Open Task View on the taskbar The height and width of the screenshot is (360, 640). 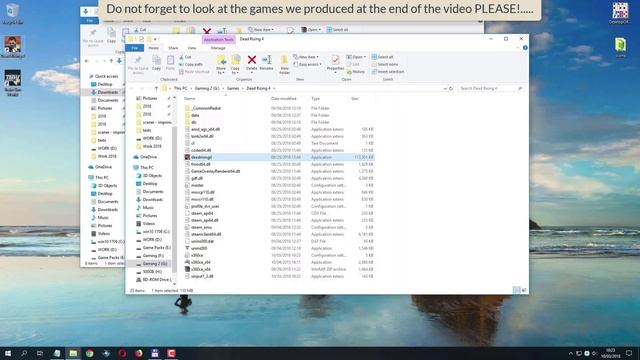click(x=40, y=353)
